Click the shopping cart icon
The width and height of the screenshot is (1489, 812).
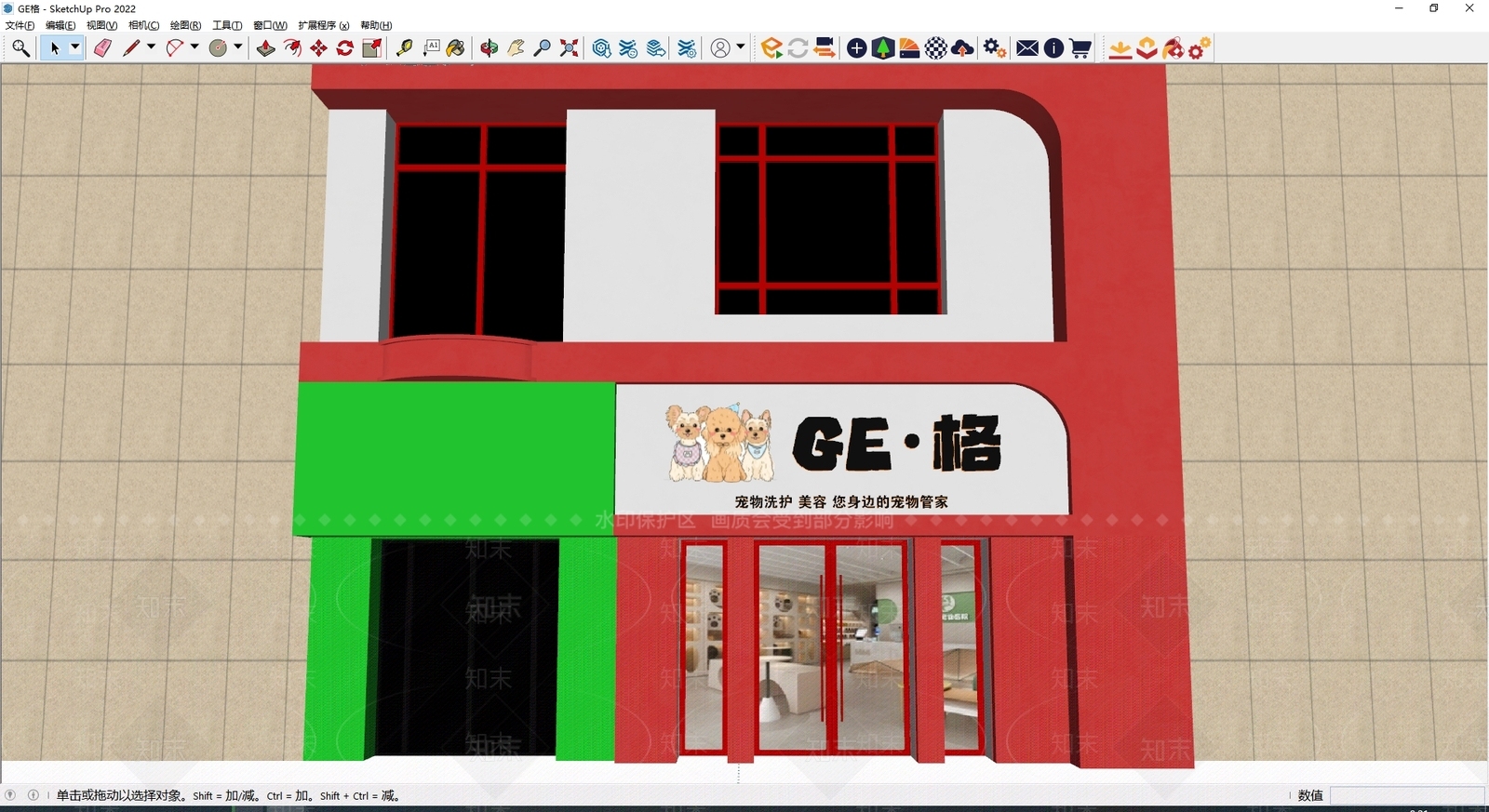[1080, 48]
